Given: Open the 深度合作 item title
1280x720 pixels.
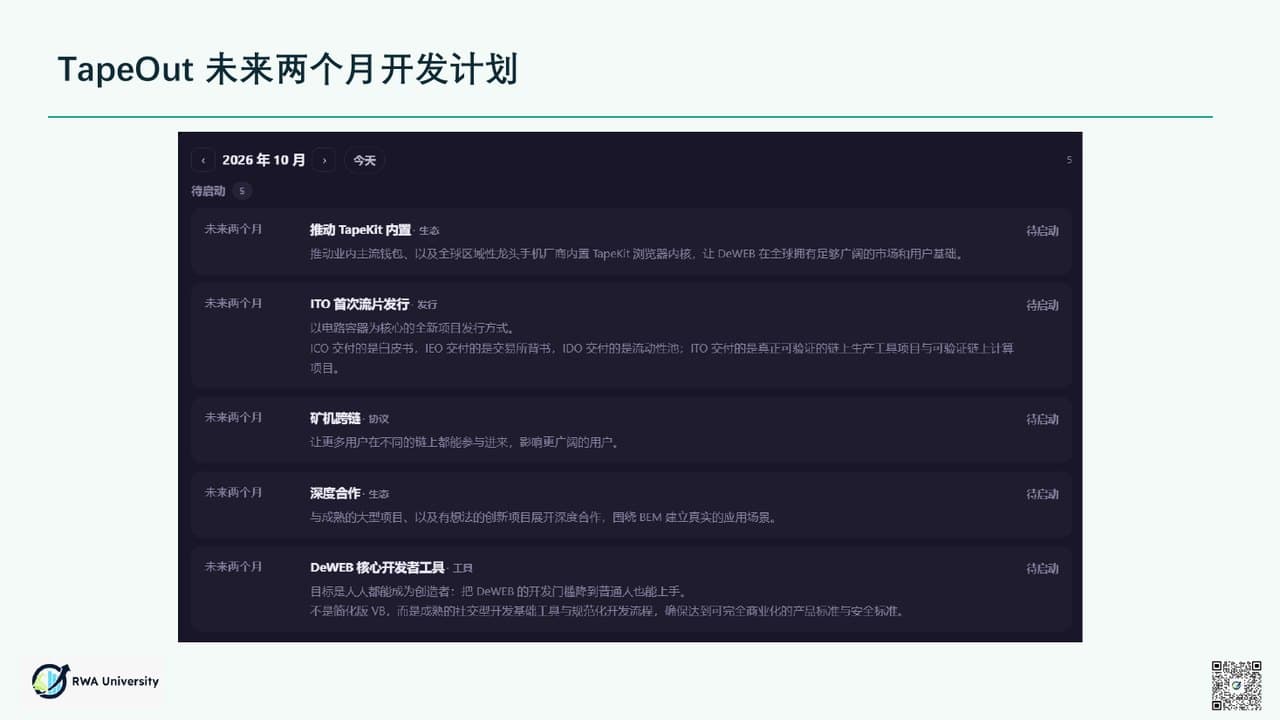Looking at the screenshot, I should point(335,493).
